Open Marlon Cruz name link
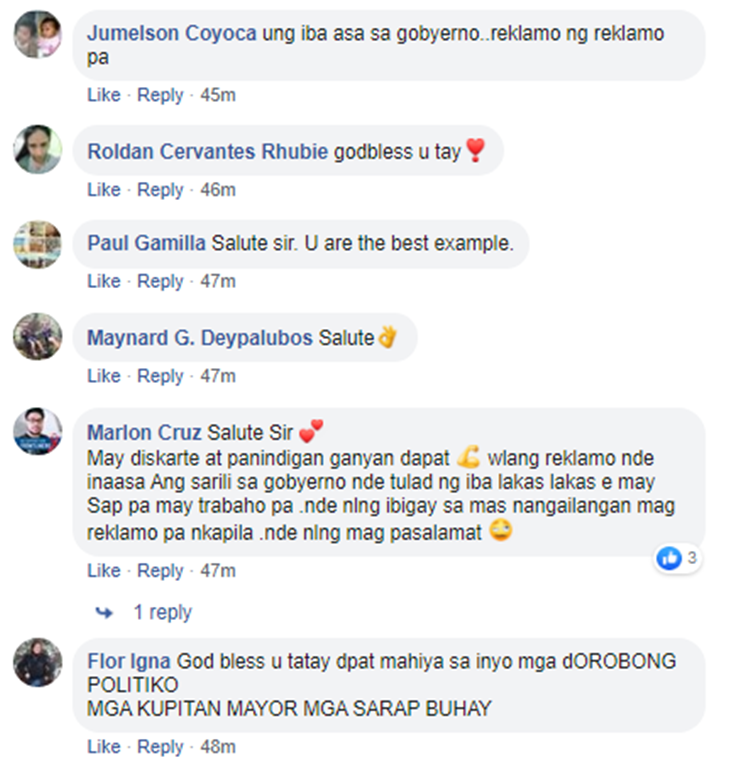 [x=144, y=433]
